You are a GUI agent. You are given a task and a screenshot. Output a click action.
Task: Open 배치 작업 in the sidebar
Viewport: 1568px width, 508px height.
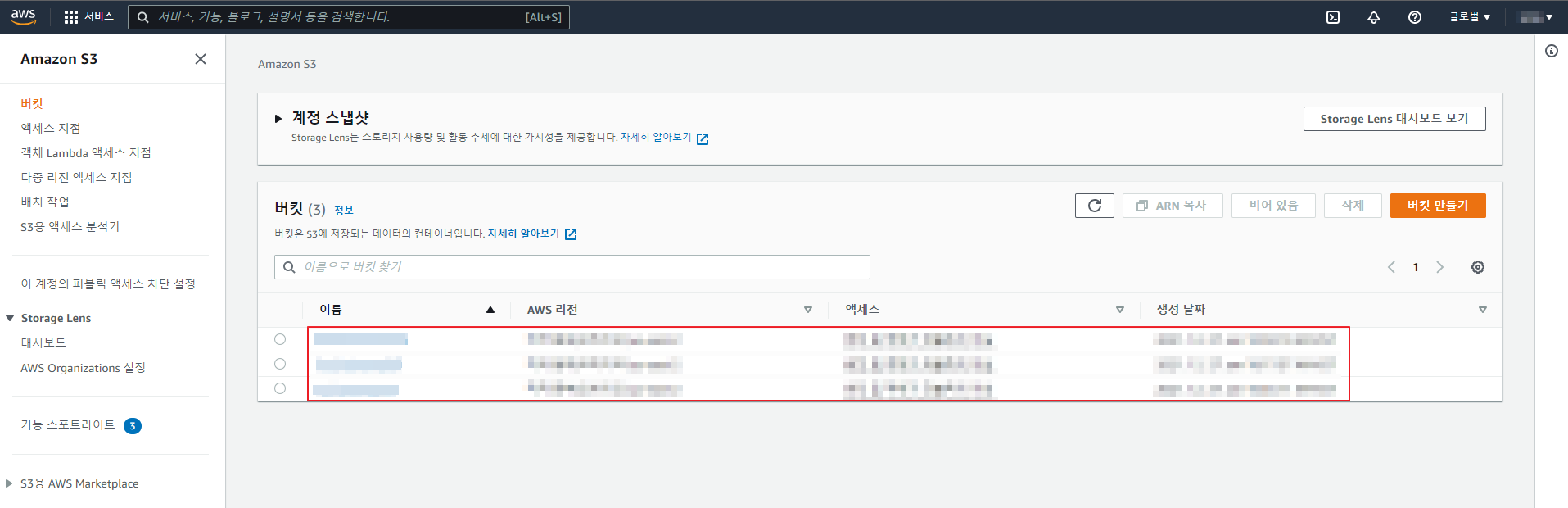point(45,202)
